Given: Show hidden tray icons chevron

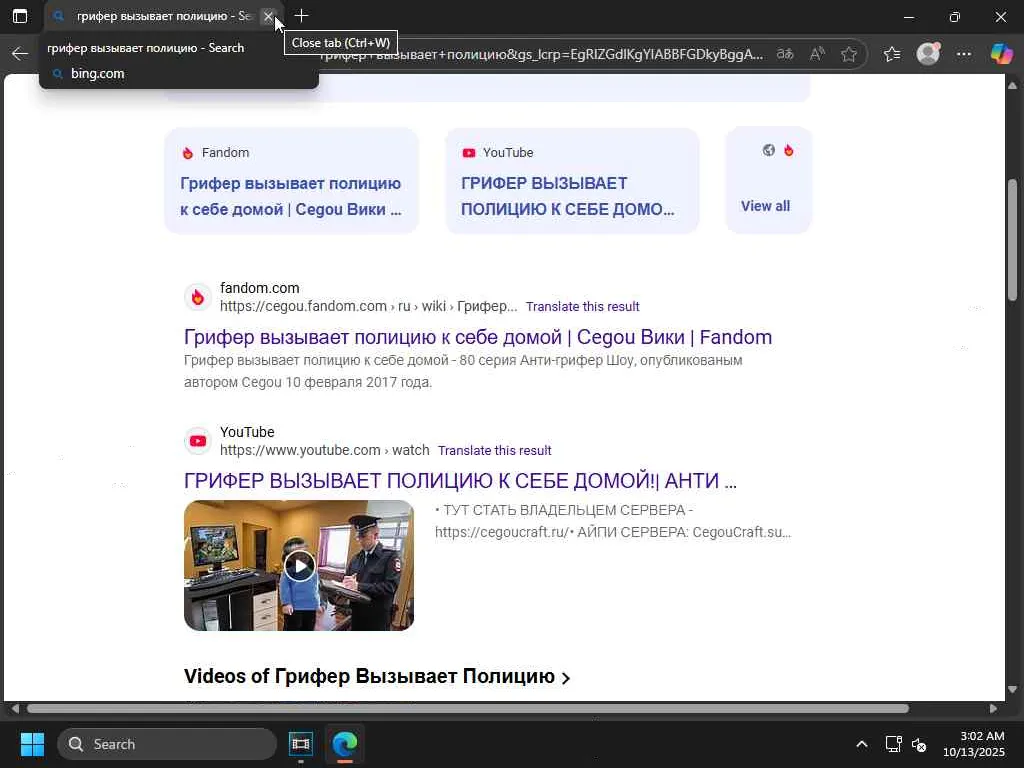Looking at the screenshot, I should [862, 744].
